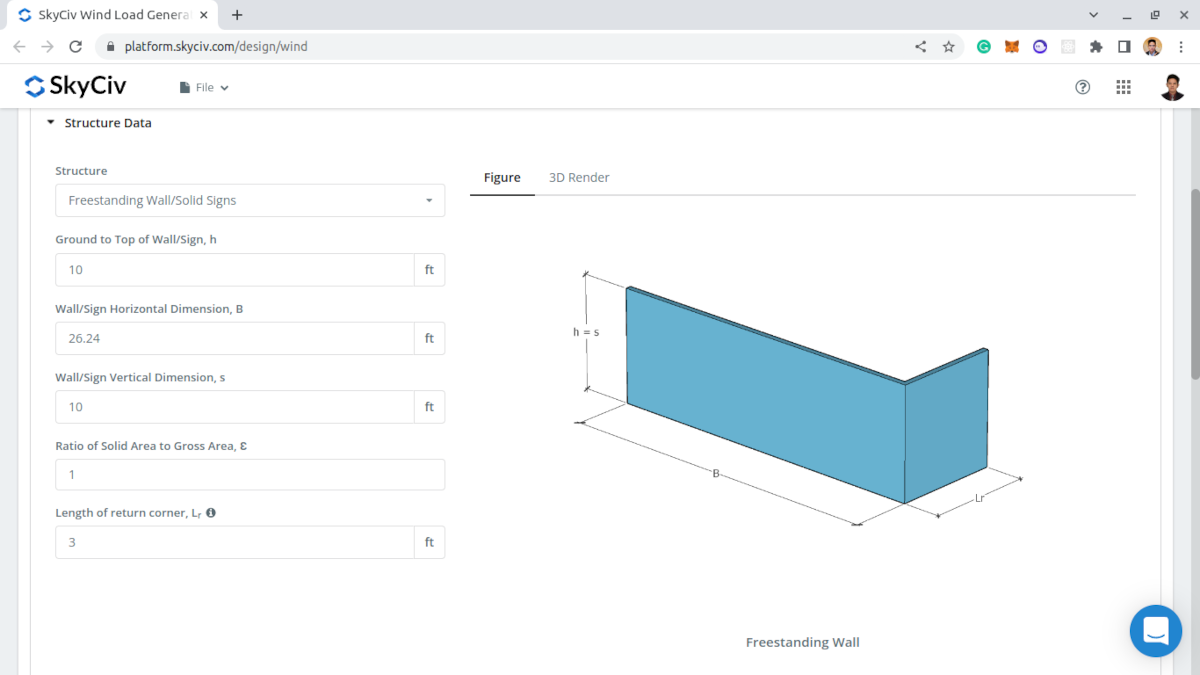Click the browser back arrow
This screenshot has width=1200, height=675.
(x=19, y=46)
